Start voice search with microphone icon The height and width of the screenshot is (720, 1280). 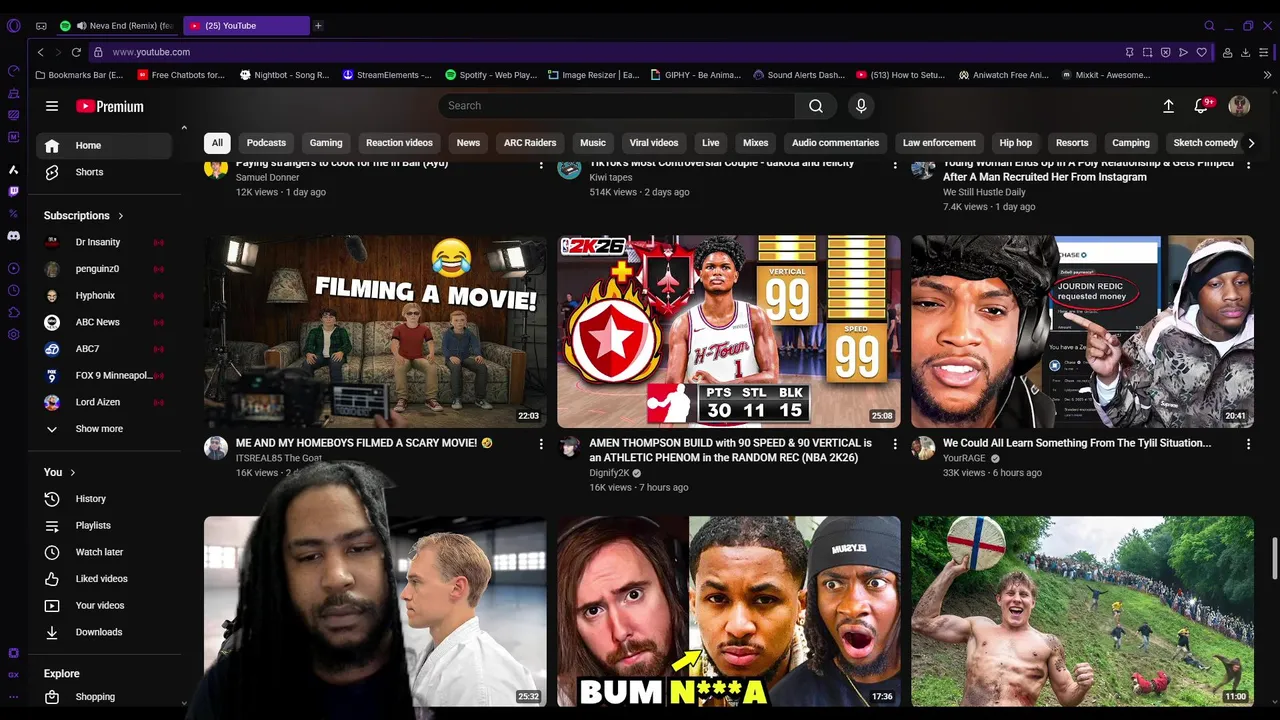[861, 106]
